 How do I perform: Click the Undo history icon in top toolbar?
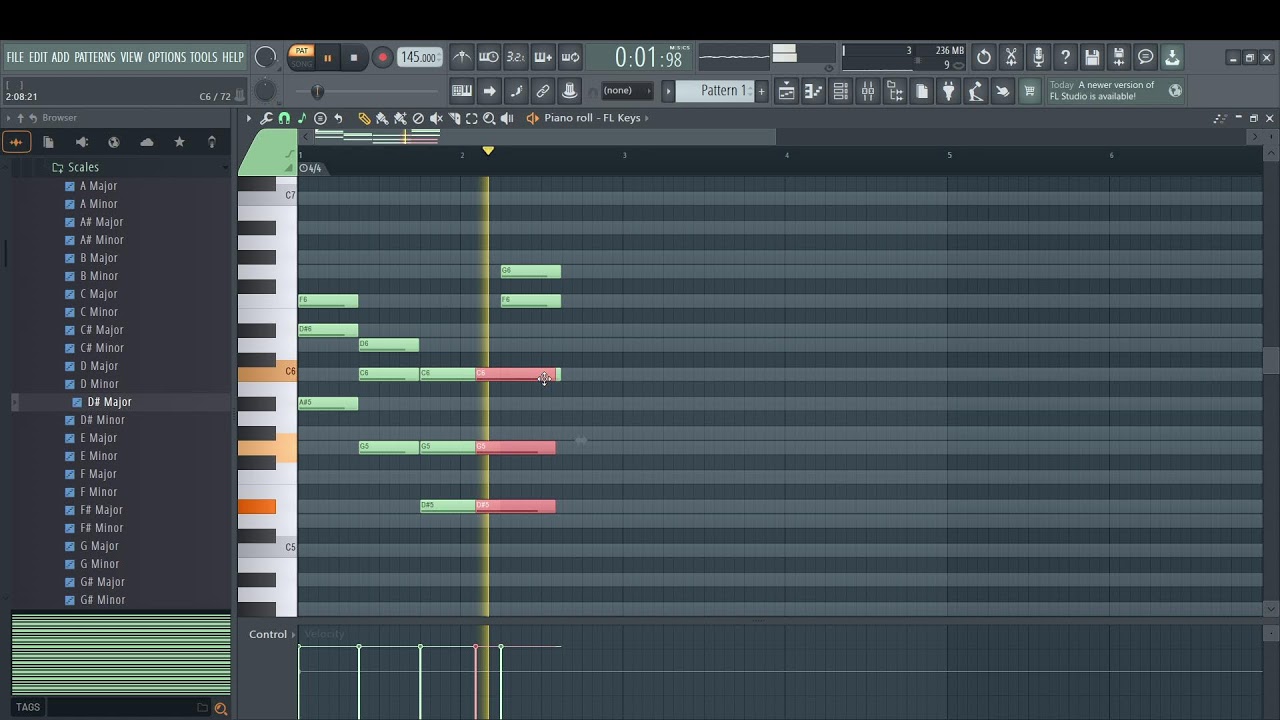pos(984,57)
